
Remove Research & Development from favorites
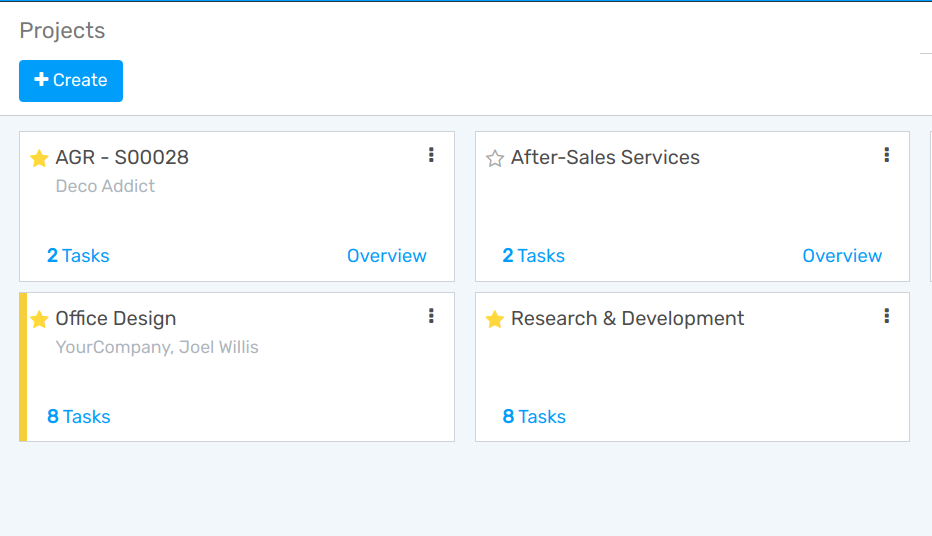pyautogui.click(x=495, y=319)
